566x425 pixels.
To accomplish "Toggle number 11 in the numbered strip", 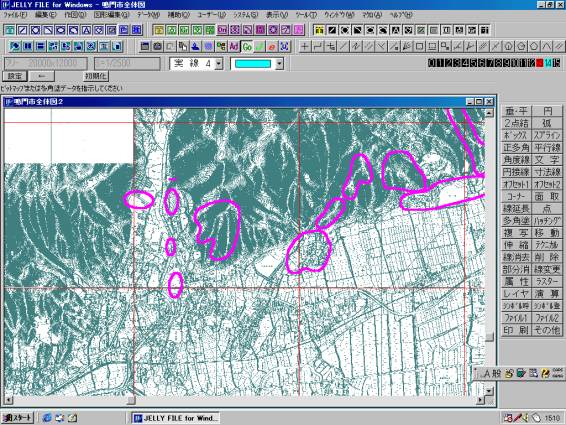I will (x=523, y=63).
